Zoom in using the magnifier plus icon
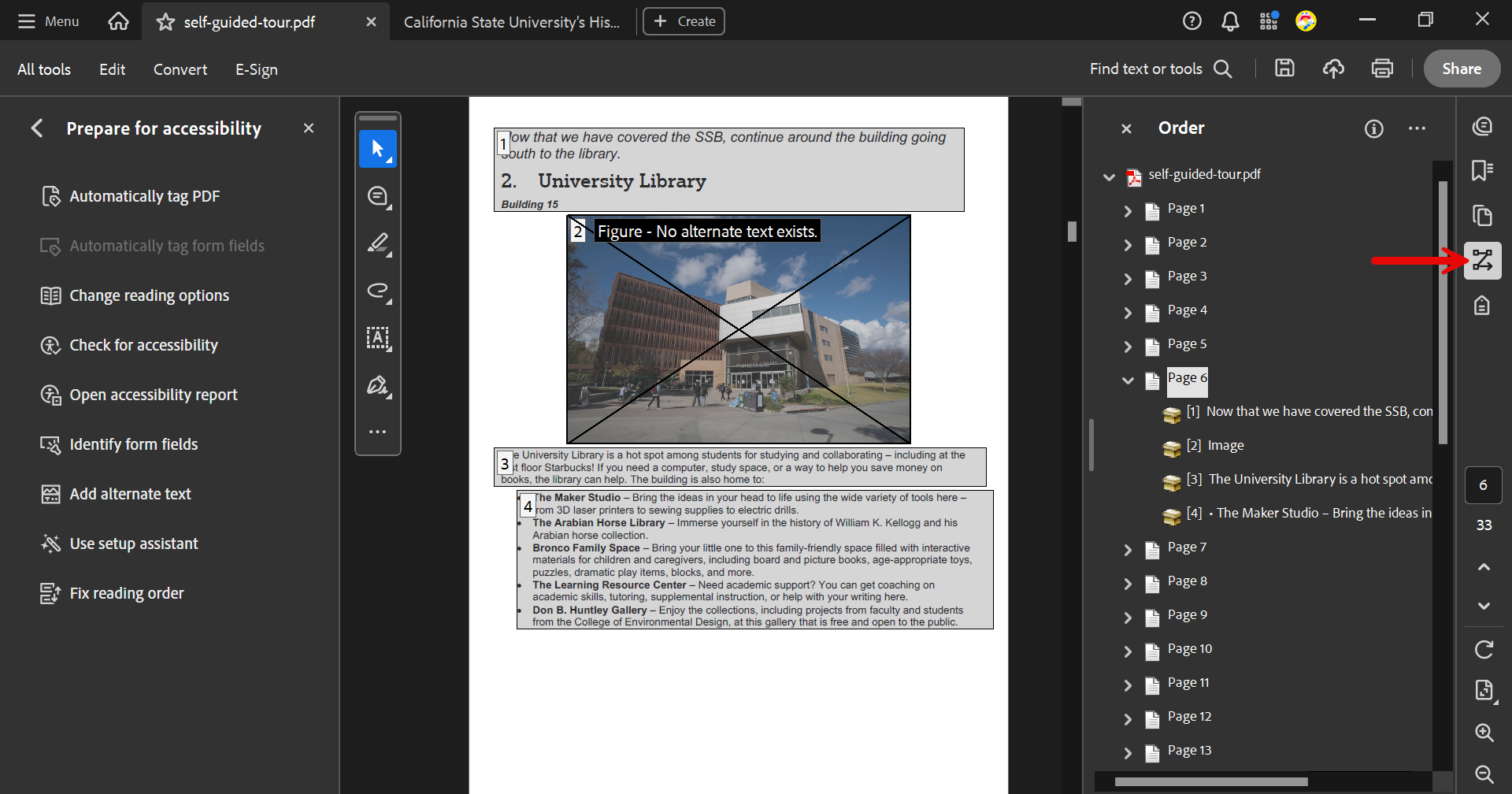This screenshot has height=794, width=1512. tap(1484, 733)
